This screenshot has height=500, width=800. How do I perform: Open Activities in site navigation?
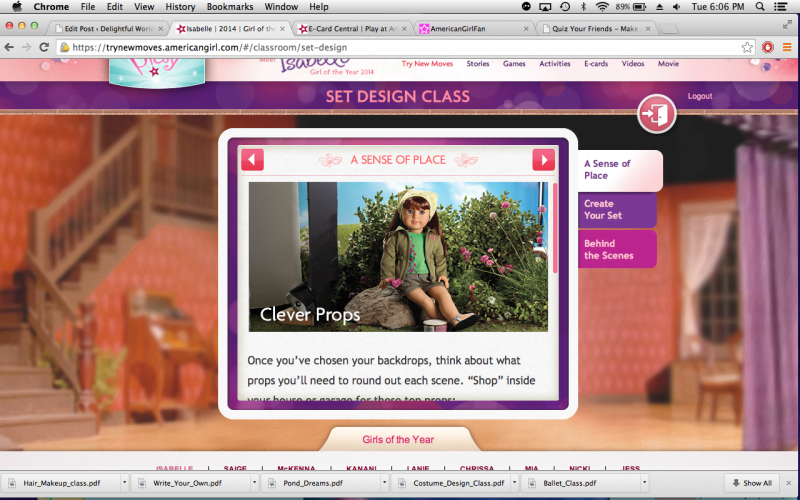tap(555, 64)
